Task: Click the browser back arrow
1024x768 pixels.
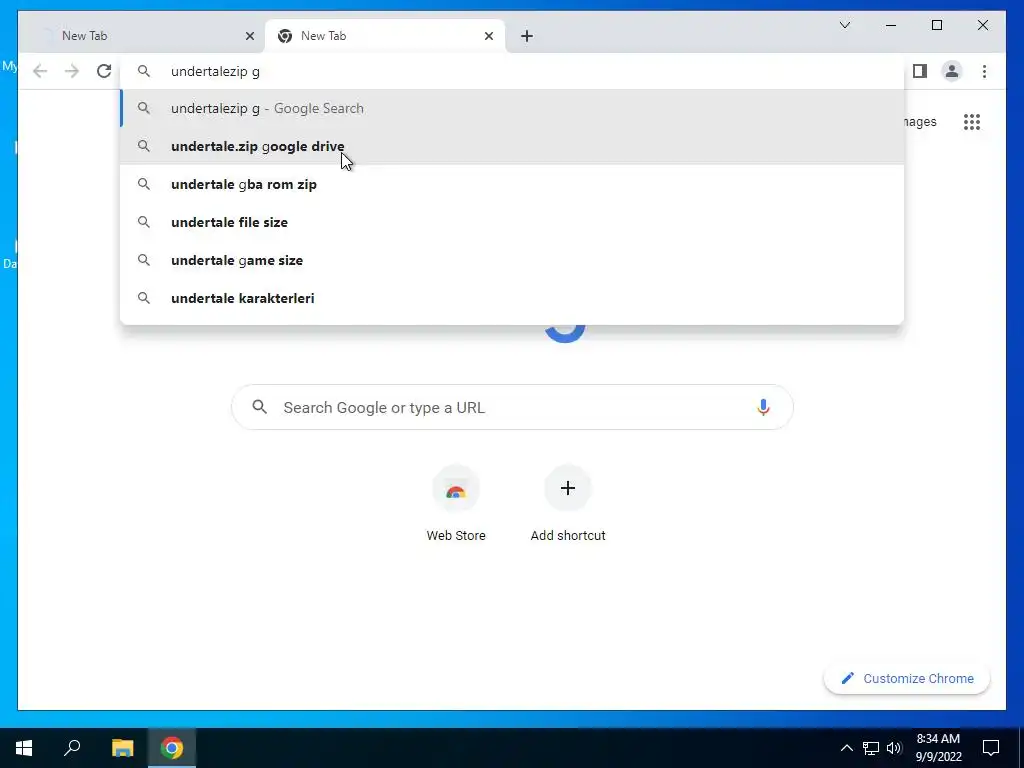Action: pyautogui.click(x=40, y=71)
